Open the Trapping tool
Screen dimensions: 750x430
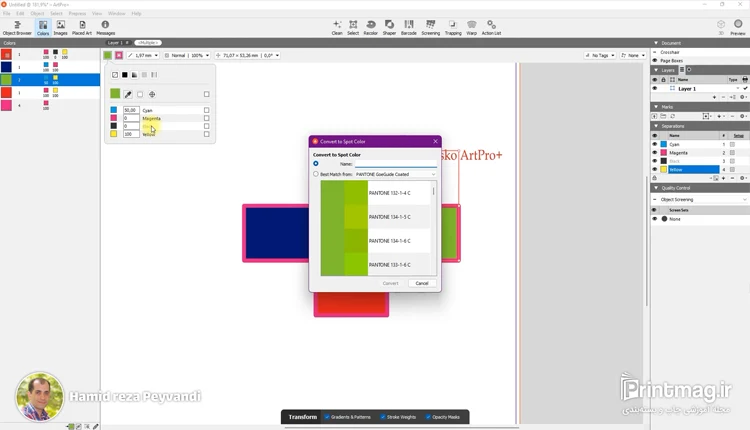[453, 28]
